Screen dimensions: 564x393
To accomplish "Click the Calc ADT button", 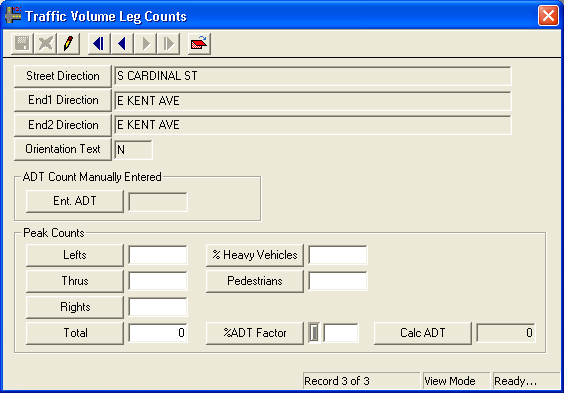I will click(x=423, y=333).
